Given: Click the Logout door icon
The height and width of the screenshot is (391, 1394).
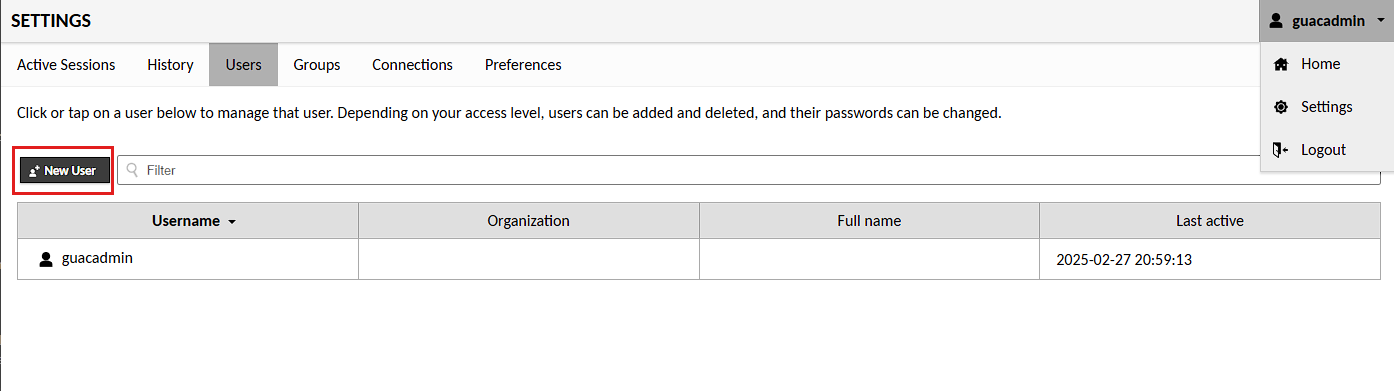Looking at the screenshot, I should click(x=1280, y=150).
